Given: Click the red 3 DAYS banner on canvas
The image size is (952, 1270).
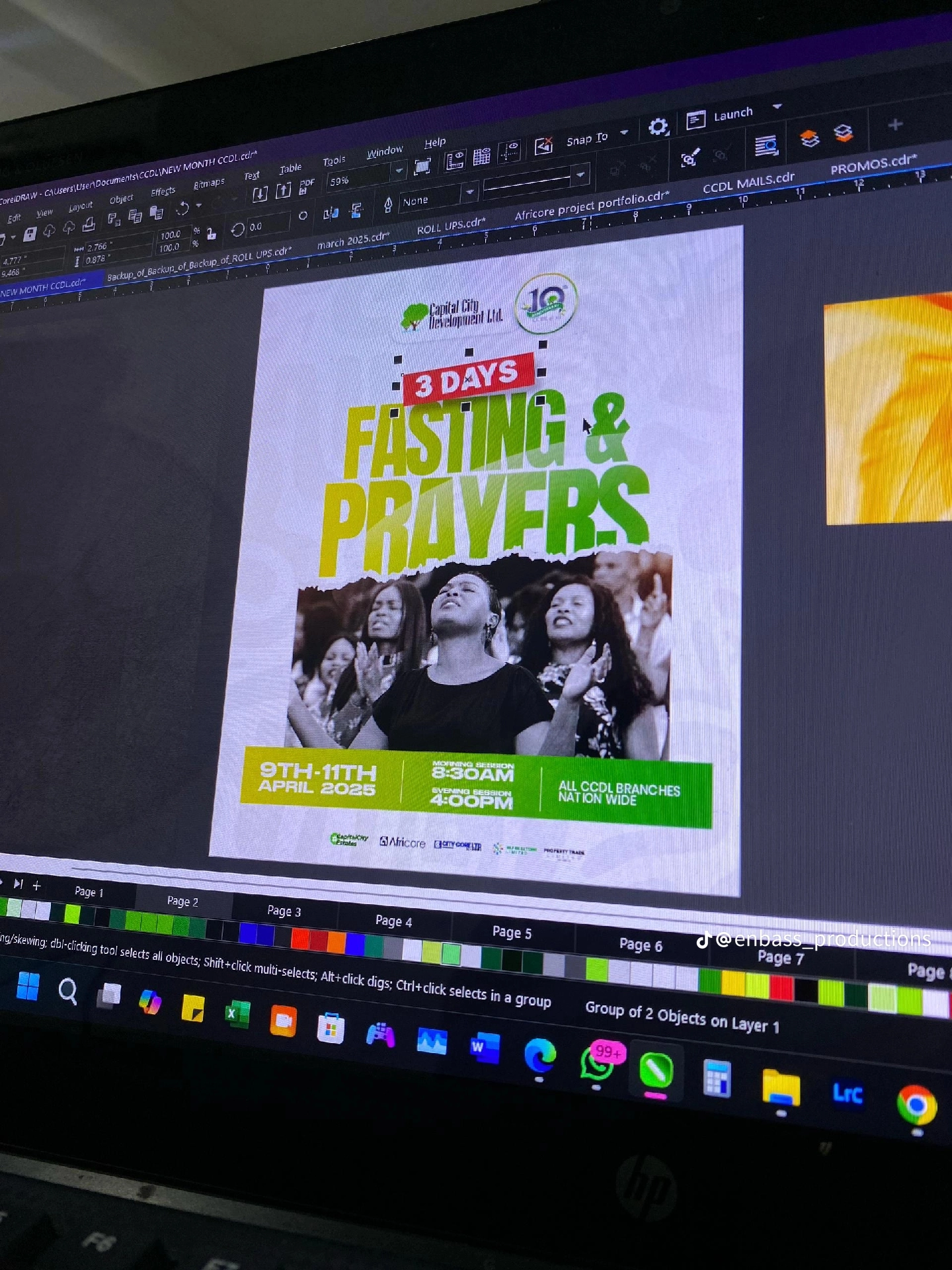Looking at the screenshot, I should (467, 379).
